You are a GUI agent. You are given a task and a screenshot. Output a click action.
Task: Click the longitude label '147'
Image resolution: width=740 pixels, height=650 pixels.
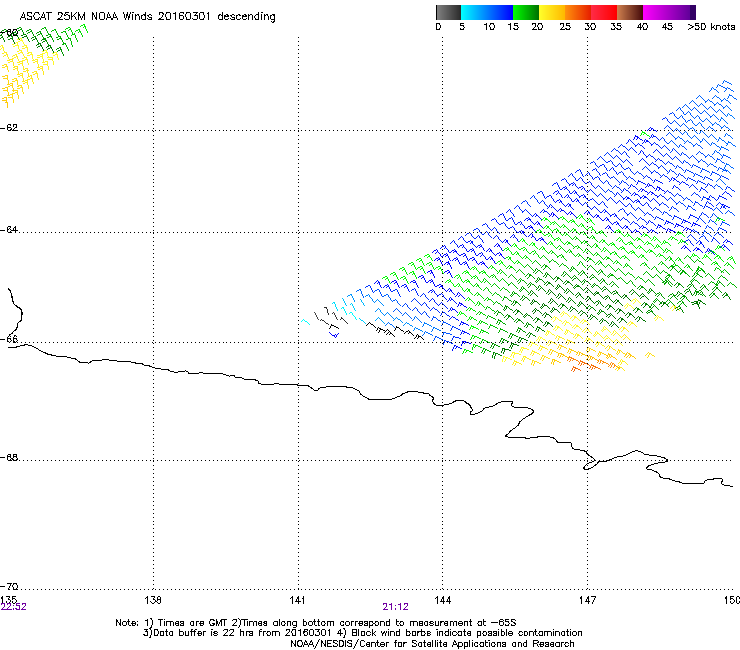587,599
